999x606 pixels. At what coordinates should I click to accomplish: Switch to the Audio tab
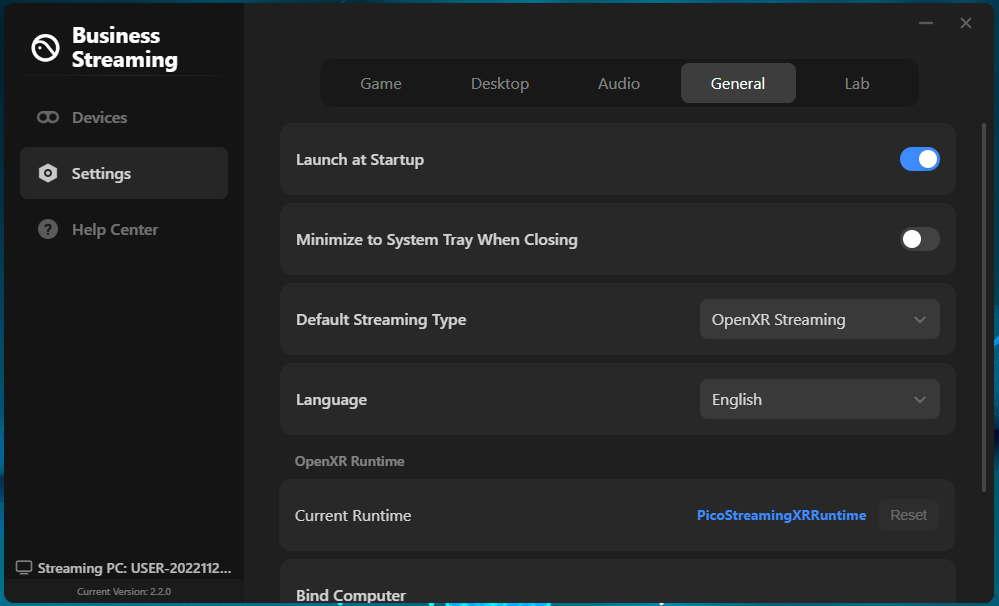coord(619,83)
